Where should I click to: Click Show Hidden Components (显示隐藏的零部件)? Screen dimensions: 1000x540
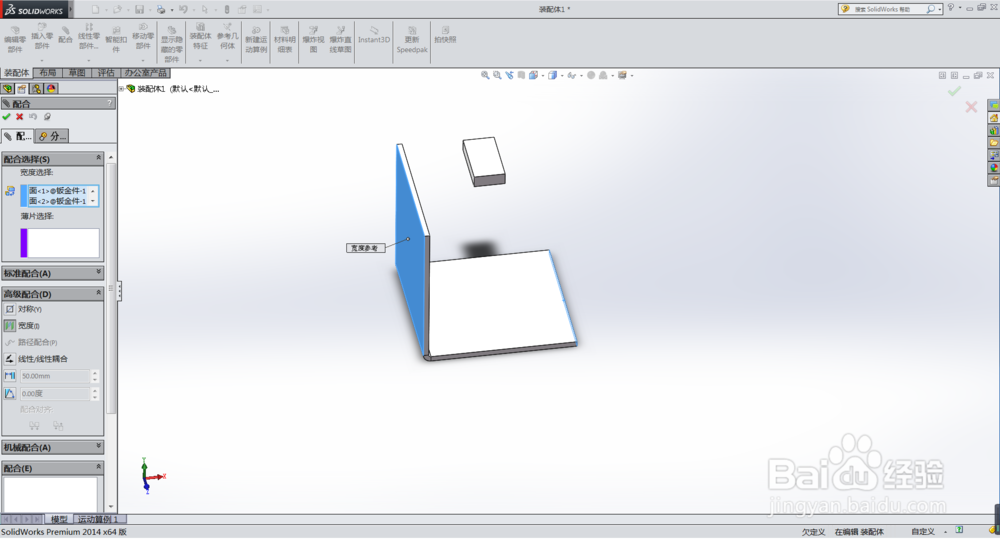coord(172,43)
